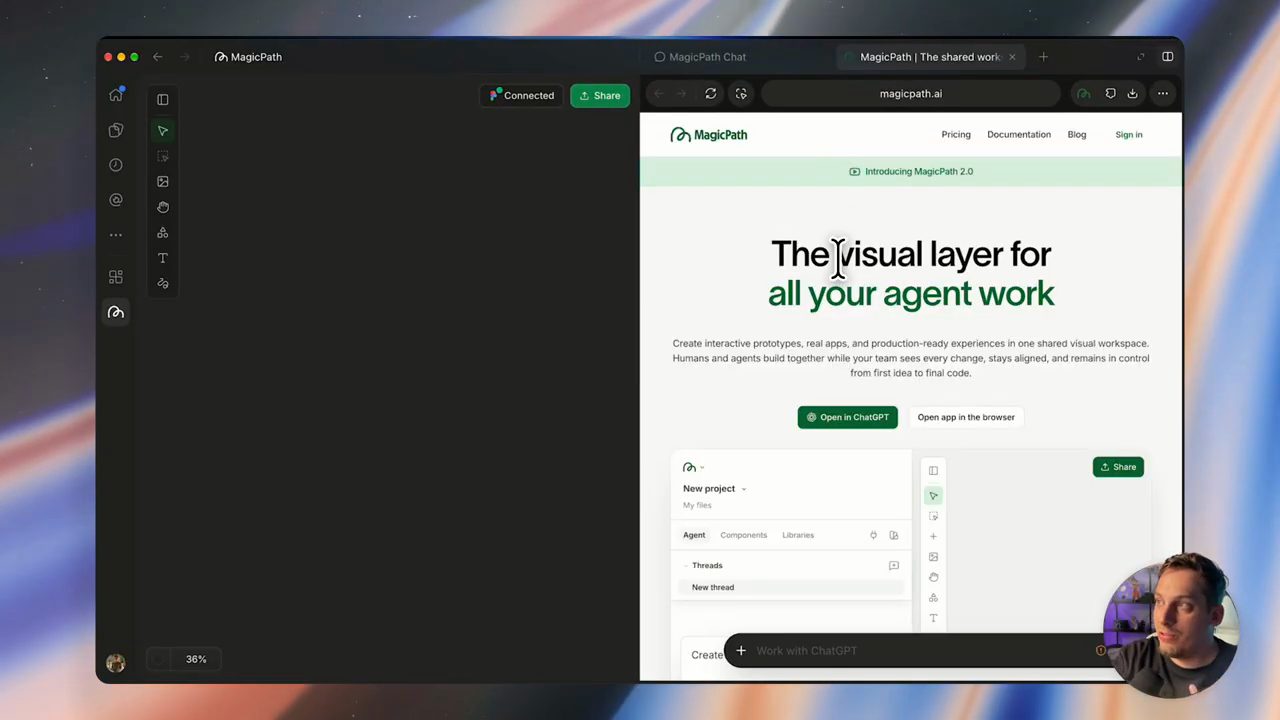Image resolution: width=1280 pixels, height=720 pixels.
Task: Follow the Sign in link
Action: click(1129, 135)
